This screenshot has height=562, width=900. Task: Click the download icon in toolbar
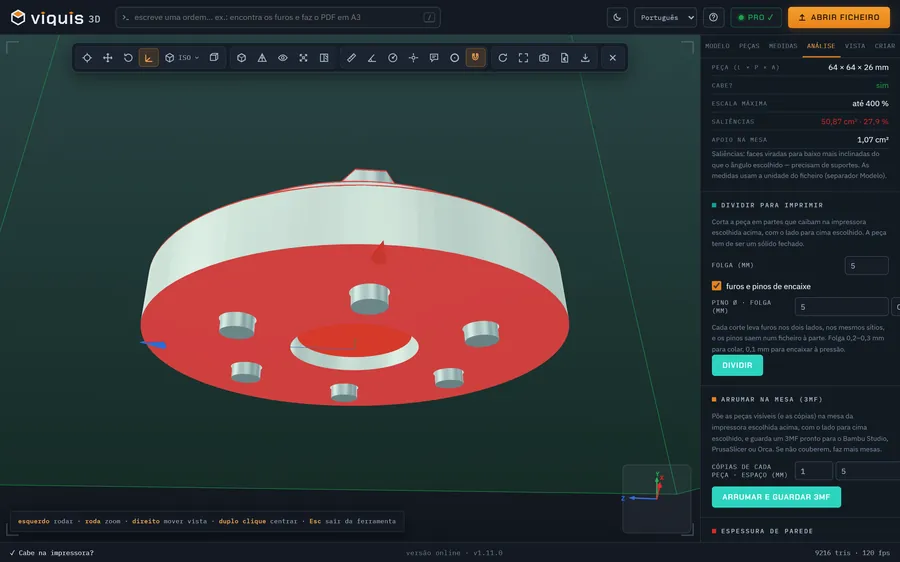click(585, 57)
